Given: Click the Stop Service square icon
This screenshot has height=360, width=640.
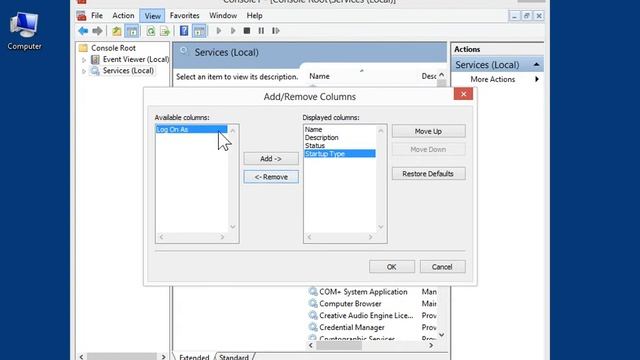Looking at the screenshot, I should click(247, 31).
